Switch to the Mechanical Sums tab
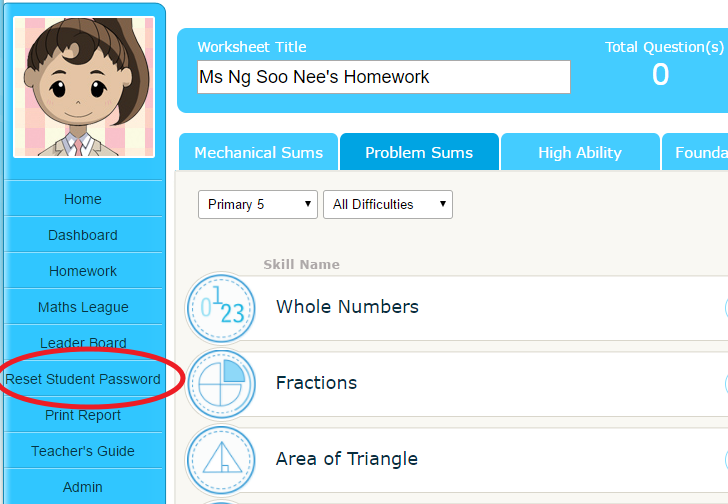The height and width of the screenshot is (504, 728). pos(259,152)
